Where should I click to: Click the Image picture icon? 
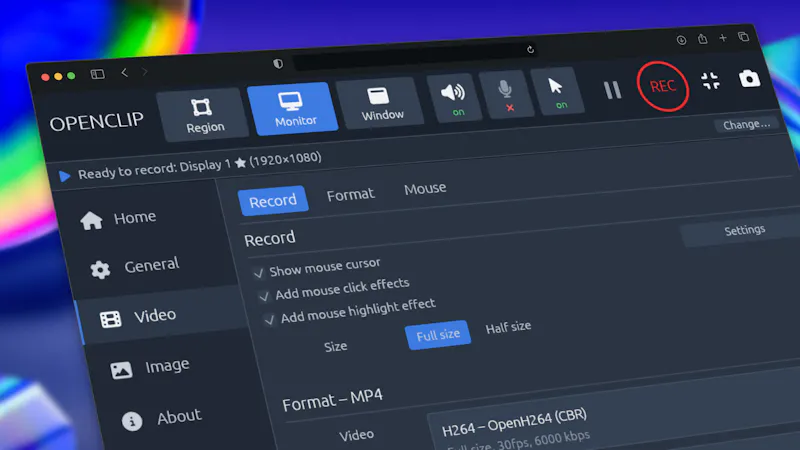[x=121, y=370]
